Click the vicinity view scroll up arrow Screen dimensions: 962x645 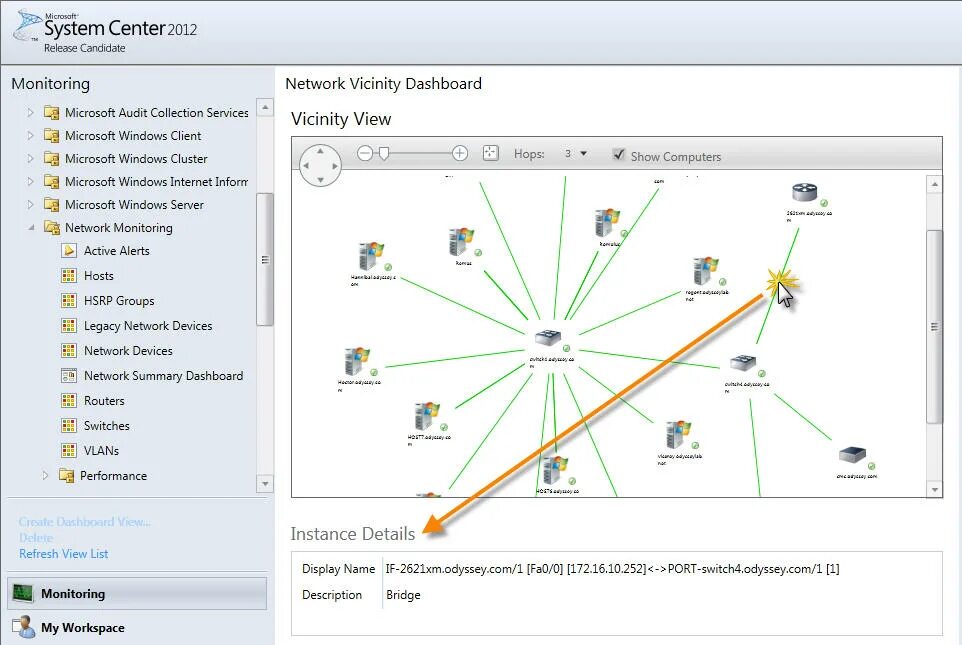coord(934,183)
